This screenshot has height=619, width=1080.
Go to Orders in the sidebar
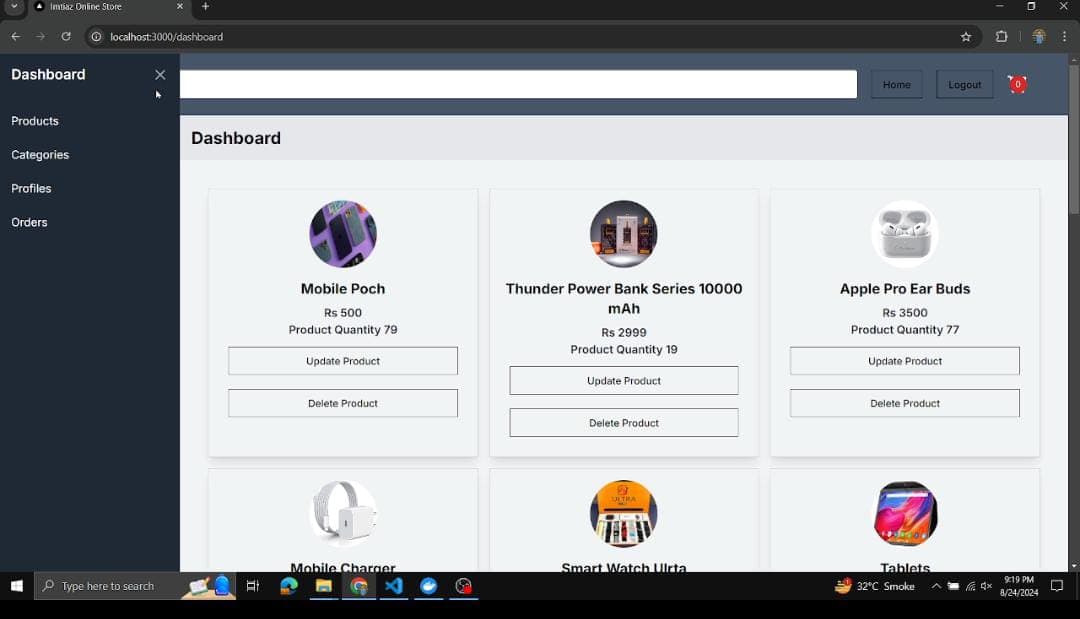(x=29, y=222)
